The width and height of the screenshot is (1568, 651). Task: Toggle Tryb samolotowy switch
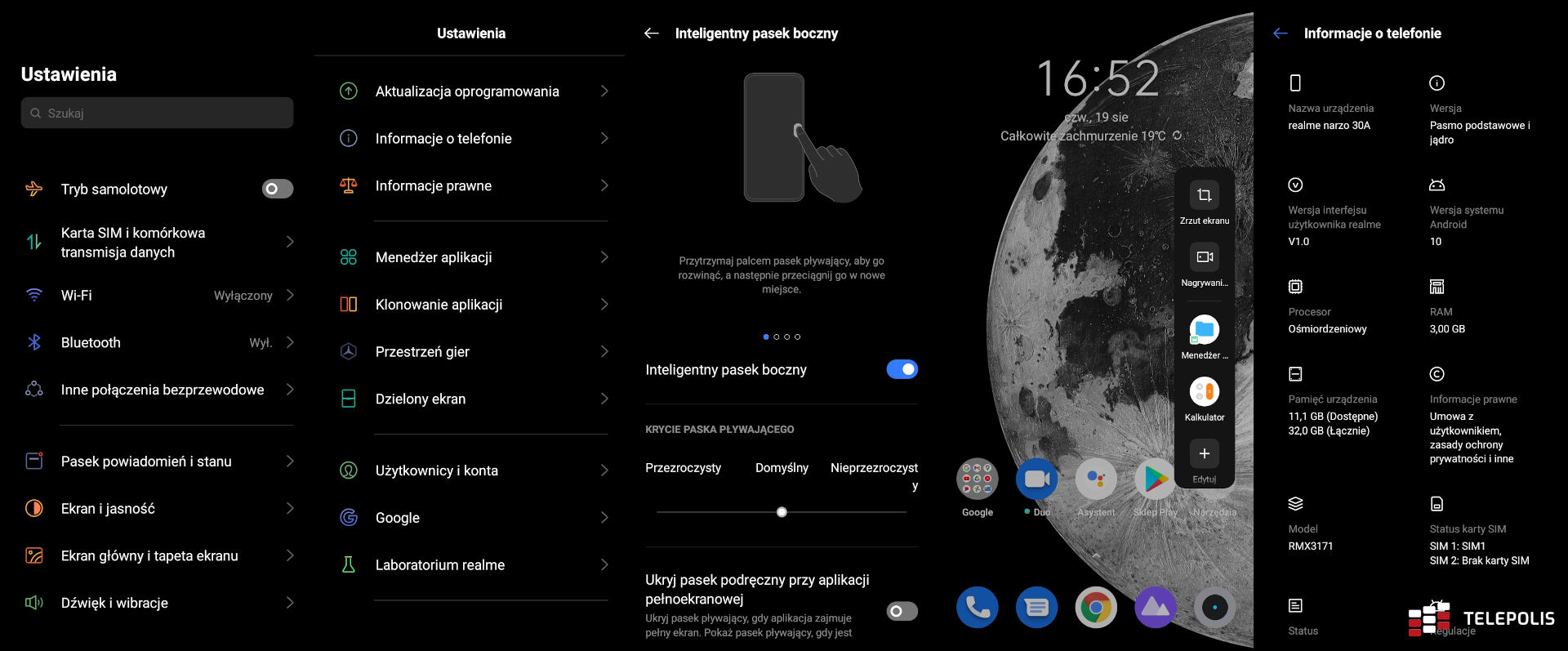click(x=277, y=190)
